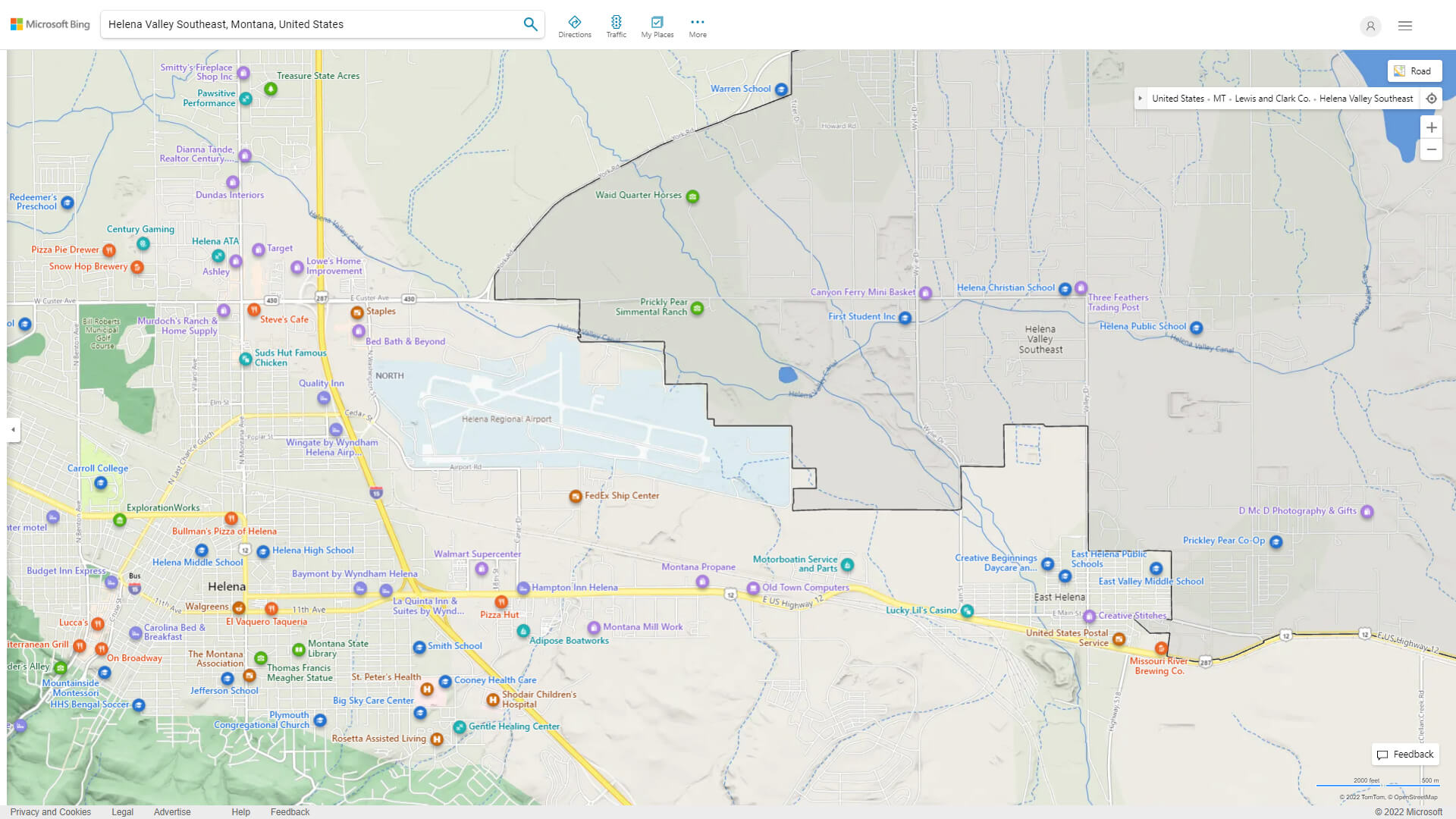
Task: Zoom out on the map
Action: click(1431, 149)
